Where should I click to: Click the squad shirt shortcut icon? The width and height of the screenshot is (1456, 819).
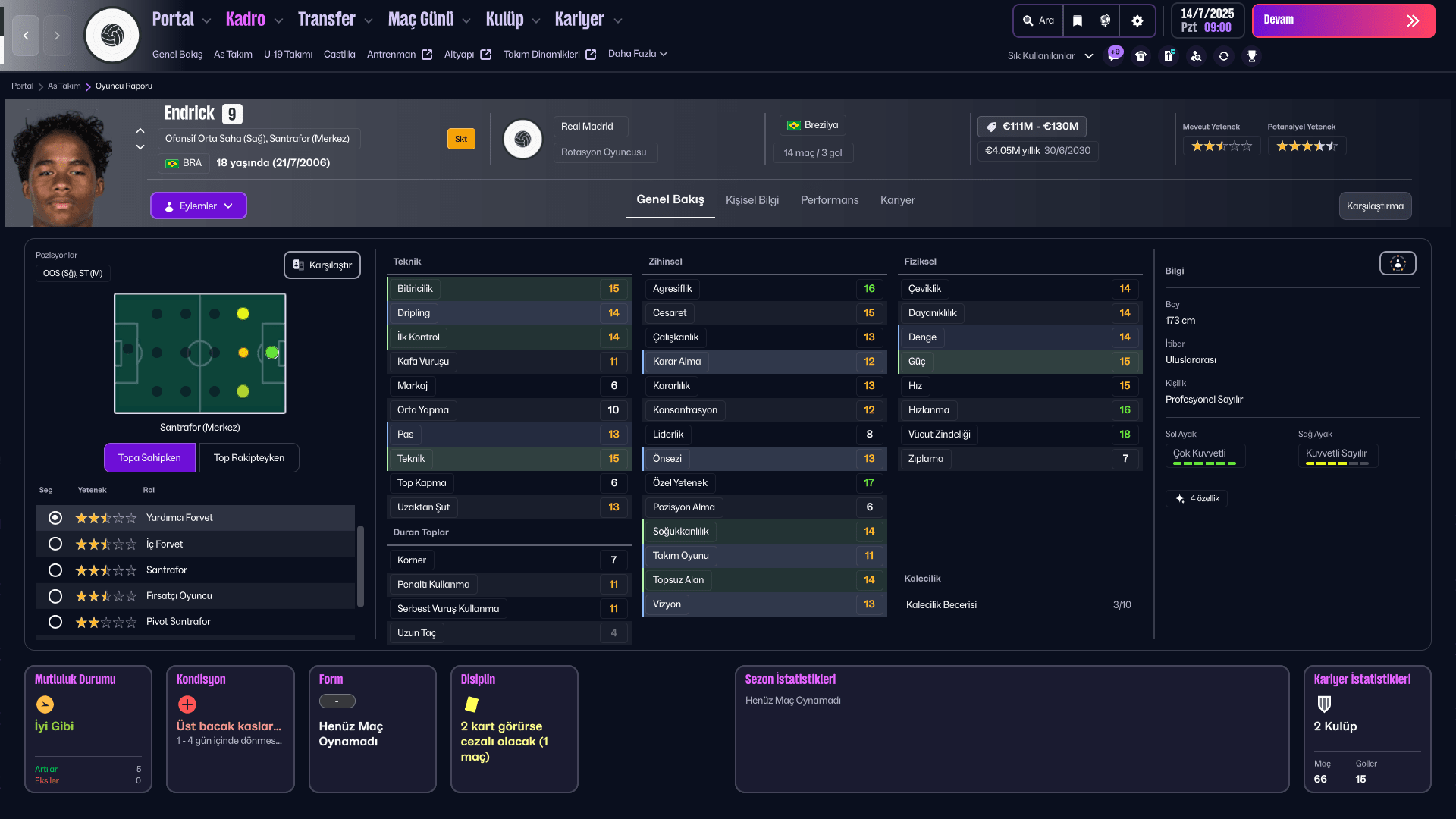tap(1141, 56)
